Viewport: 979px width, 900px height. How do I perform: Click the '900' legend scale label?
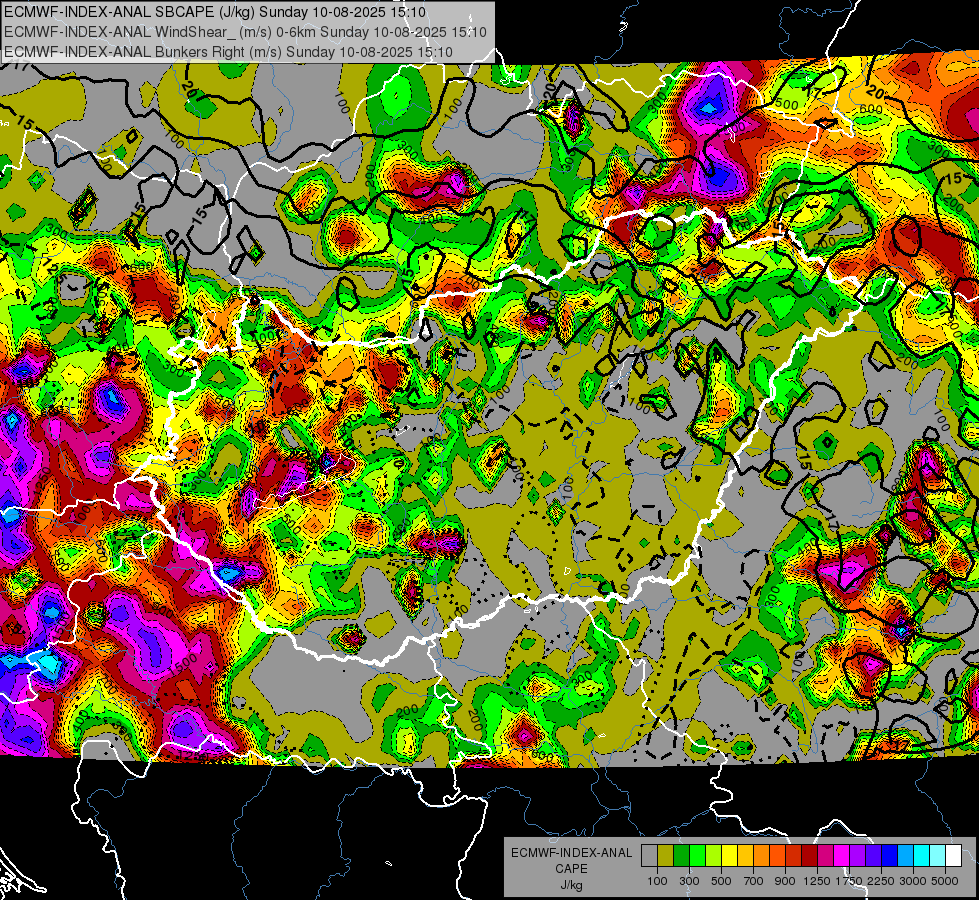(785, 881)
